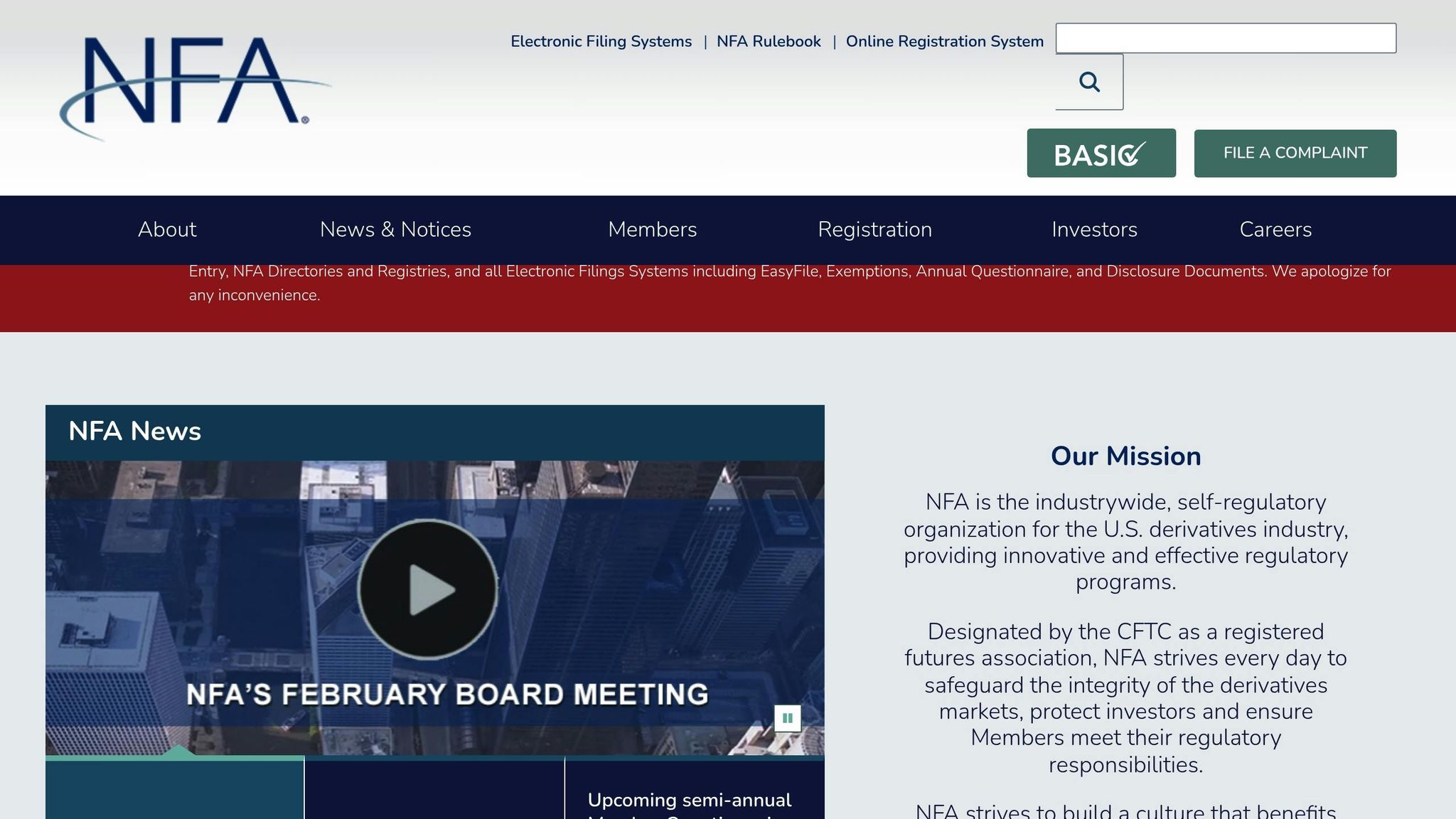Image resolution: width=1456 pixels, height=819 pixels.
Task: Open the About menu
Action: pyautogui.click(x=167, y=230)
